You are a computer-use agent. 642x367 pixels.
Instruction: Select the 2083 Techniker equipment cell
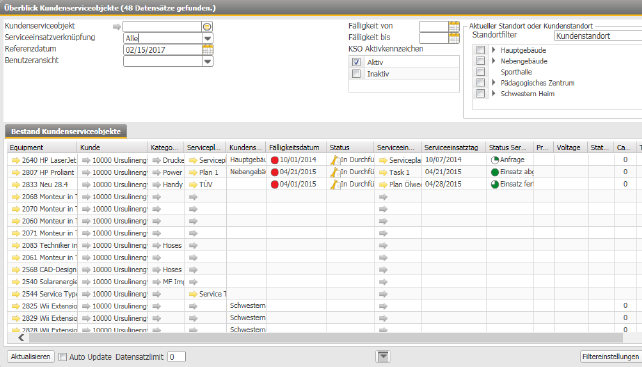pyautogui.click(x=42, y=245)
